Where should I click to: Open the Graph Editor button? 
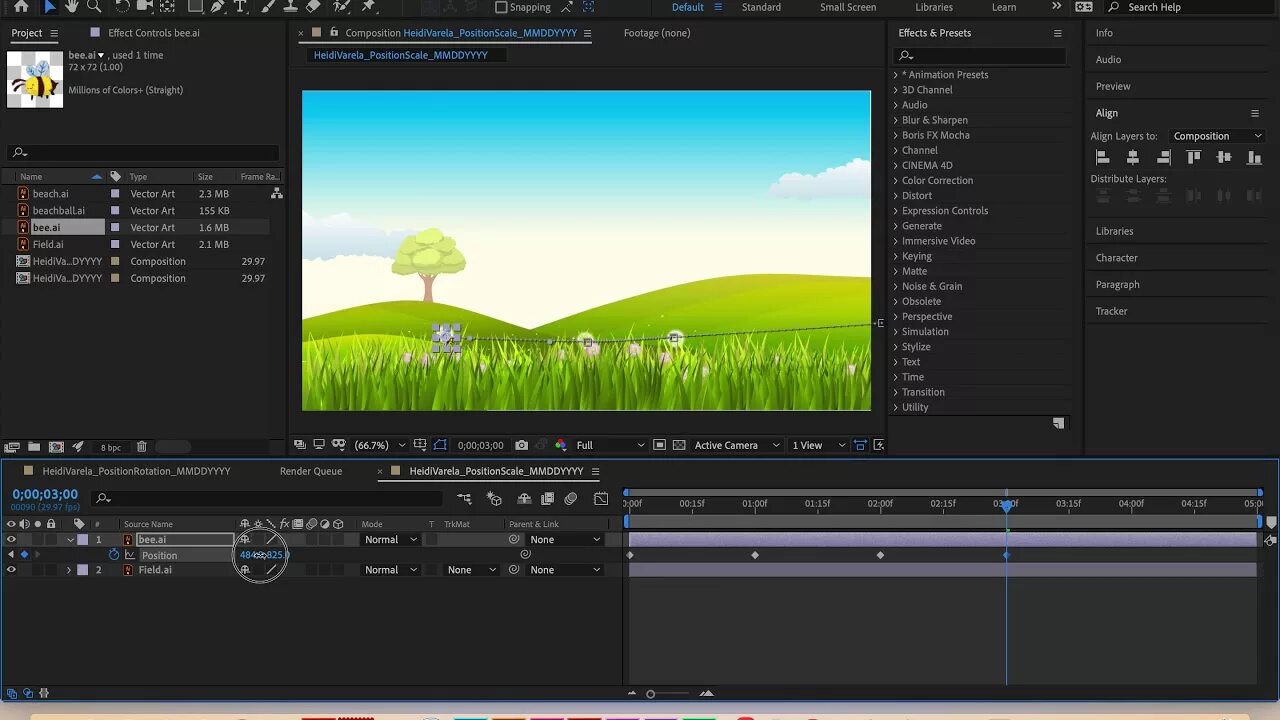coord(601,498)
